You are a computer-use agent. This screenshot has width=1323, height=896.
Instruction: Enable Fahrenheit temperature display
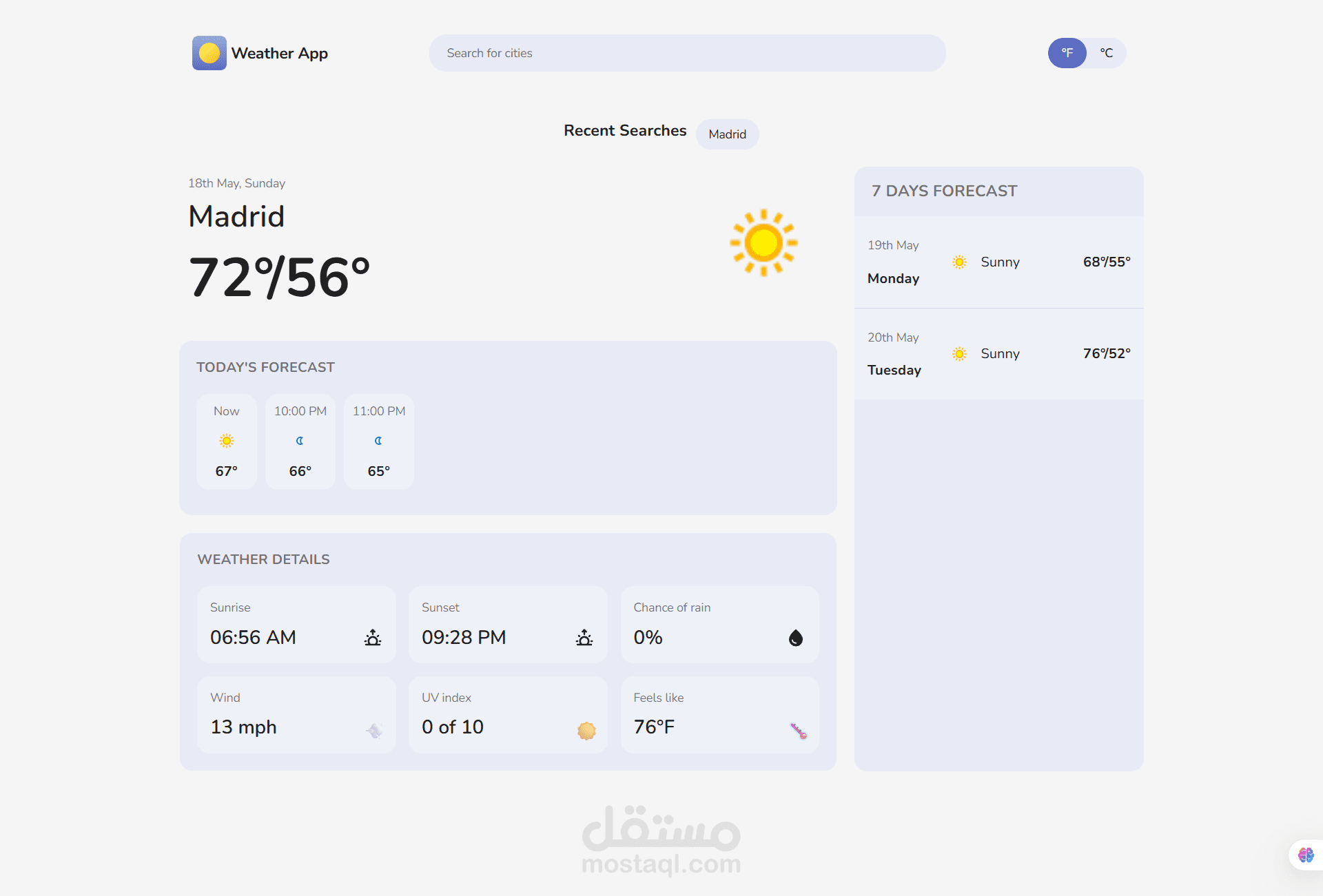coord(1067,52)
